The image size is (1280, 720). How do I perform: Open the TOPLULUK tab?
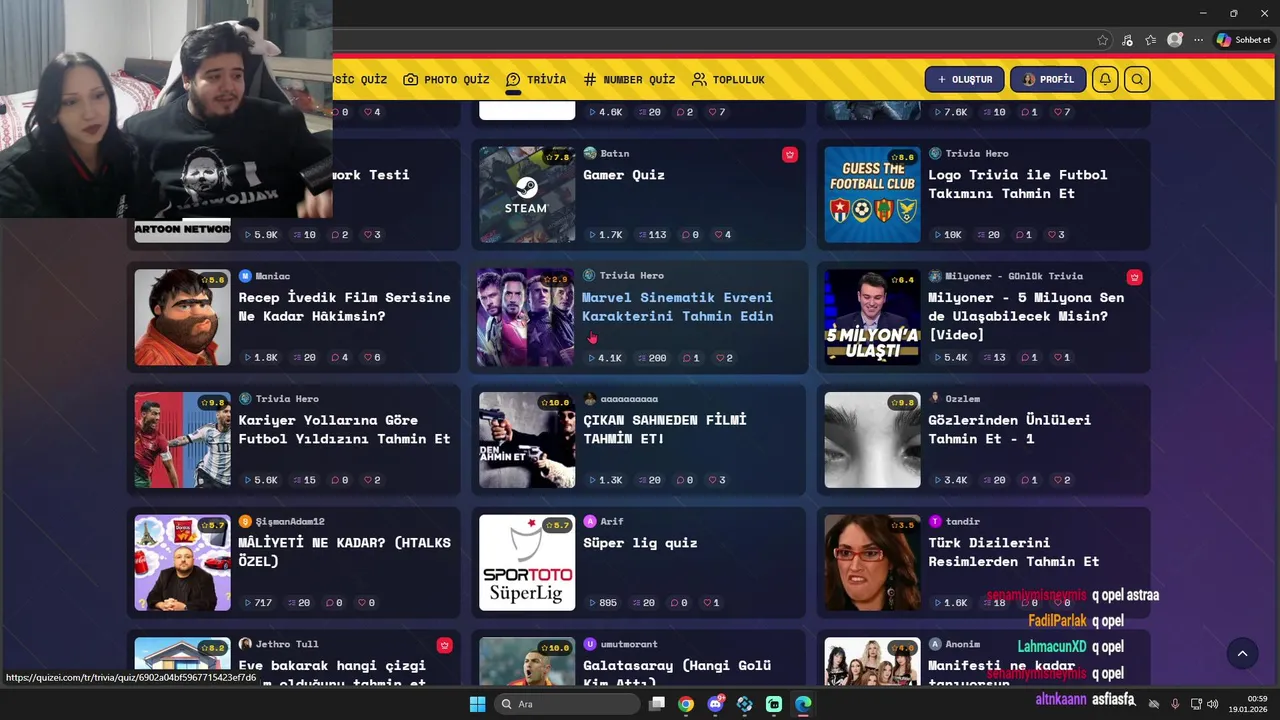coord(728,80)
